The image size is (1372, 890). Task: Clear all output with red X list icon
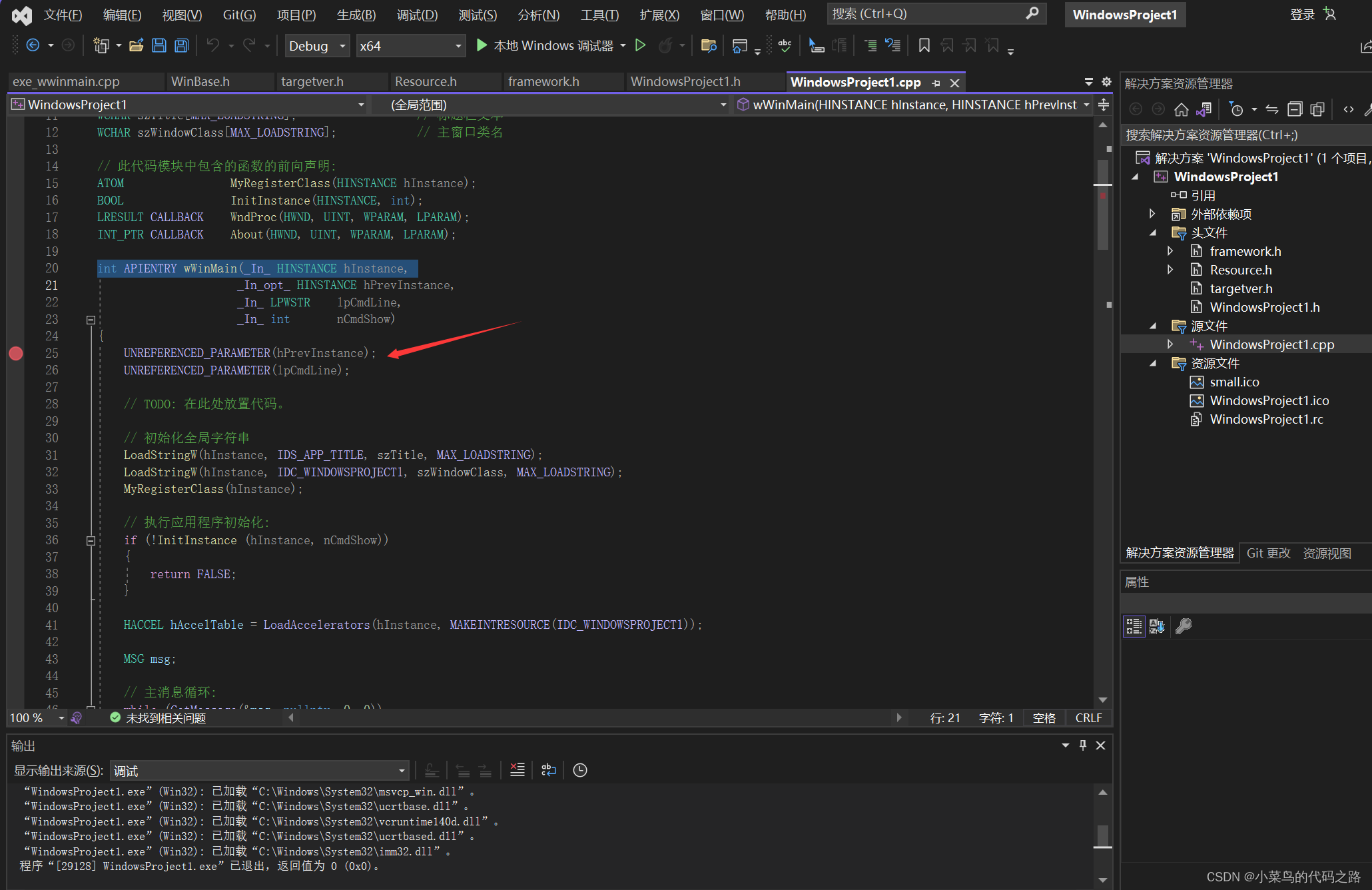517,770
